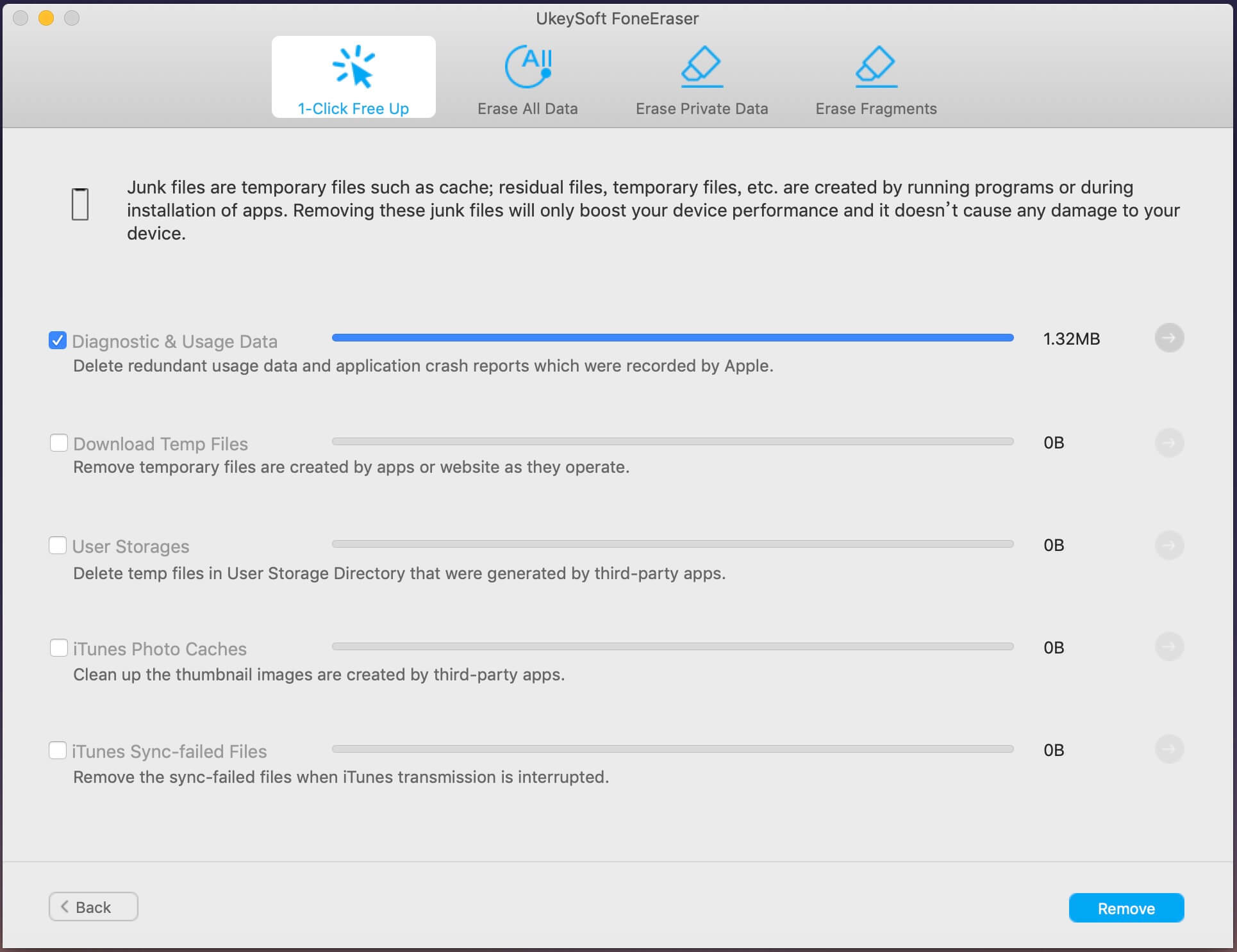Toggle iTunes Photo Caches checkbox on
Screen dimensions: 1237x952
coord(56,648)
